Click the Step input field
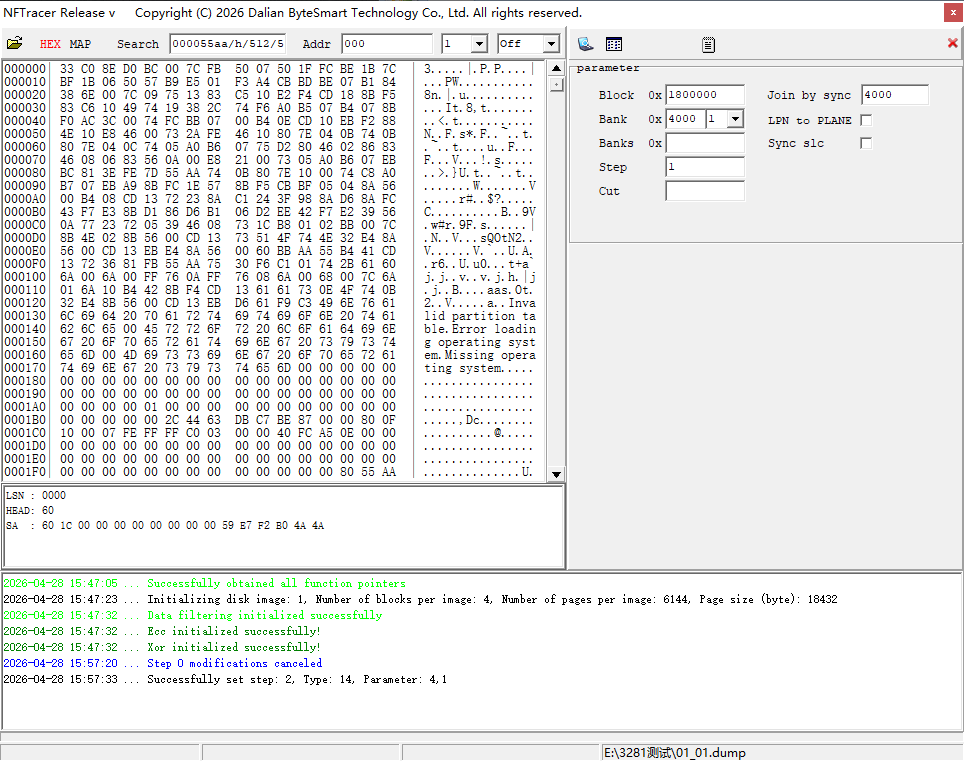The width and height of the screenshot is (964, 761). click(x=705, y=167)
